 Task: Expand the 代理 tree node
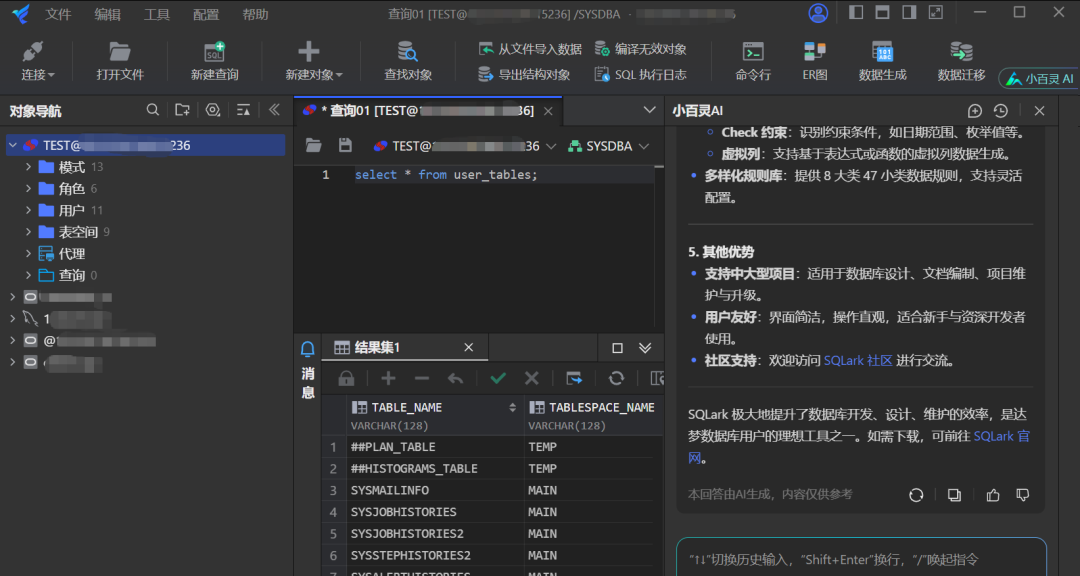pos(28,254)
